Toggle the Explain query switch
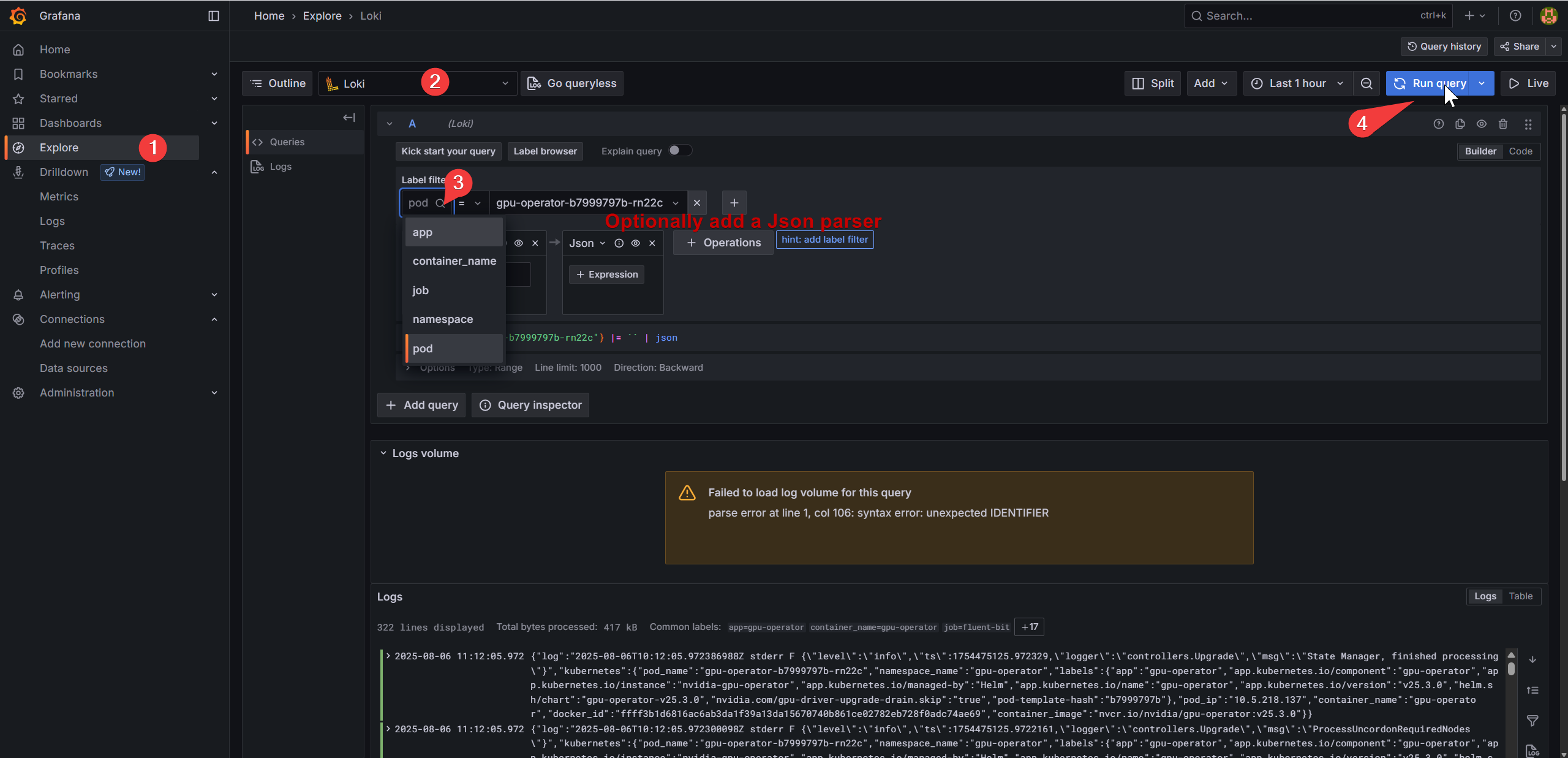Viewport: 1568px width, 758px height. click(x=680, y=151)
